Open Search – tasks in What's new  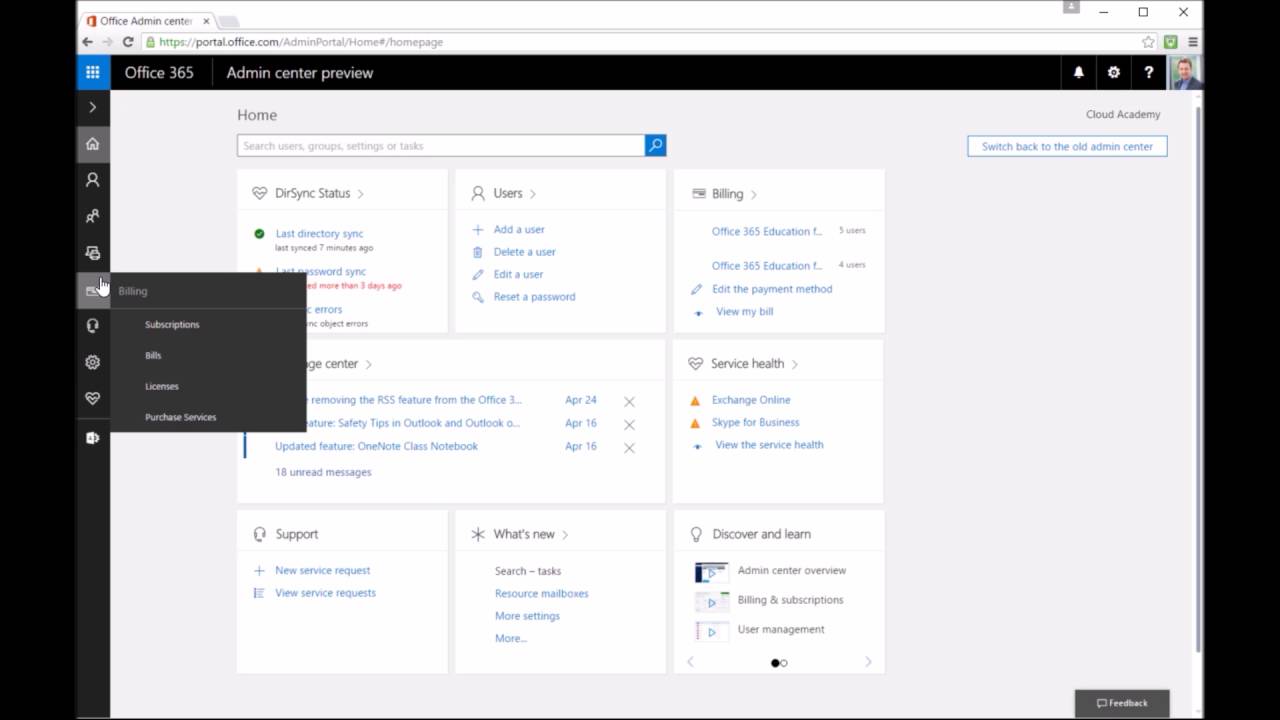(x=528, y=571)
